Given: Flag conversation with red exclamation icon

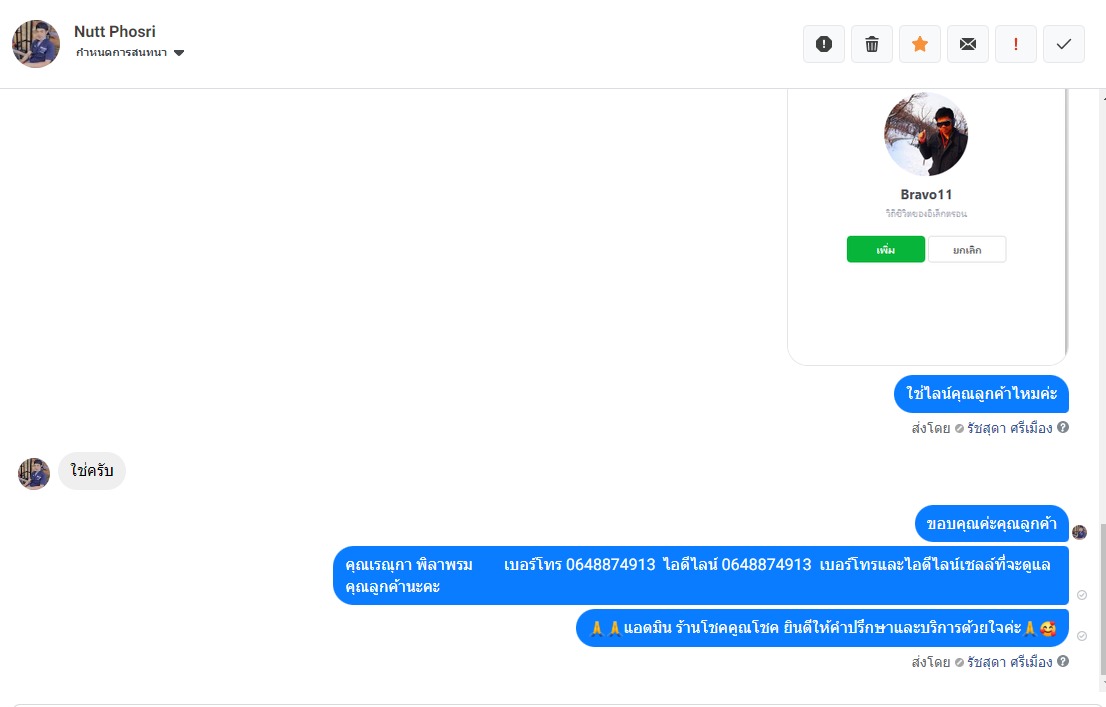Looking at the screenshot, I should pos(1016,44).
